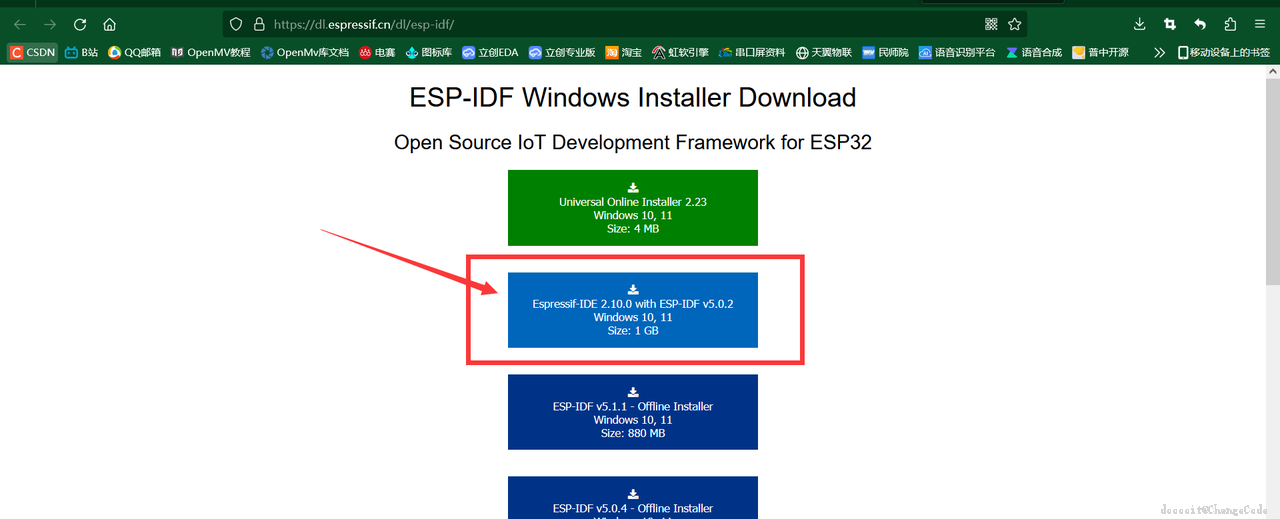Open the 图标库 bookmark
This screenshot has height=519, width=1280.
coord(429,52)
